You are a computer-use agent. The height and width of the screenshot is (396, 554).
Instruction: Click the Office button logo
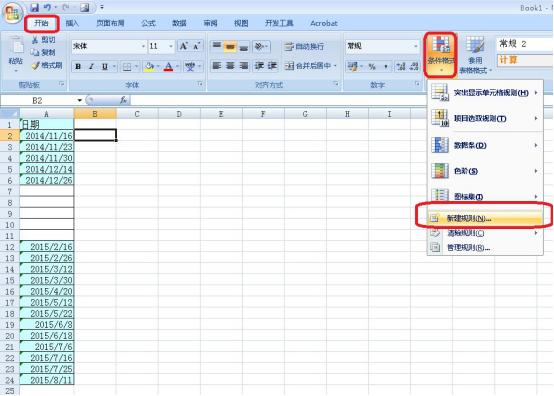click(x=13, y=14)
